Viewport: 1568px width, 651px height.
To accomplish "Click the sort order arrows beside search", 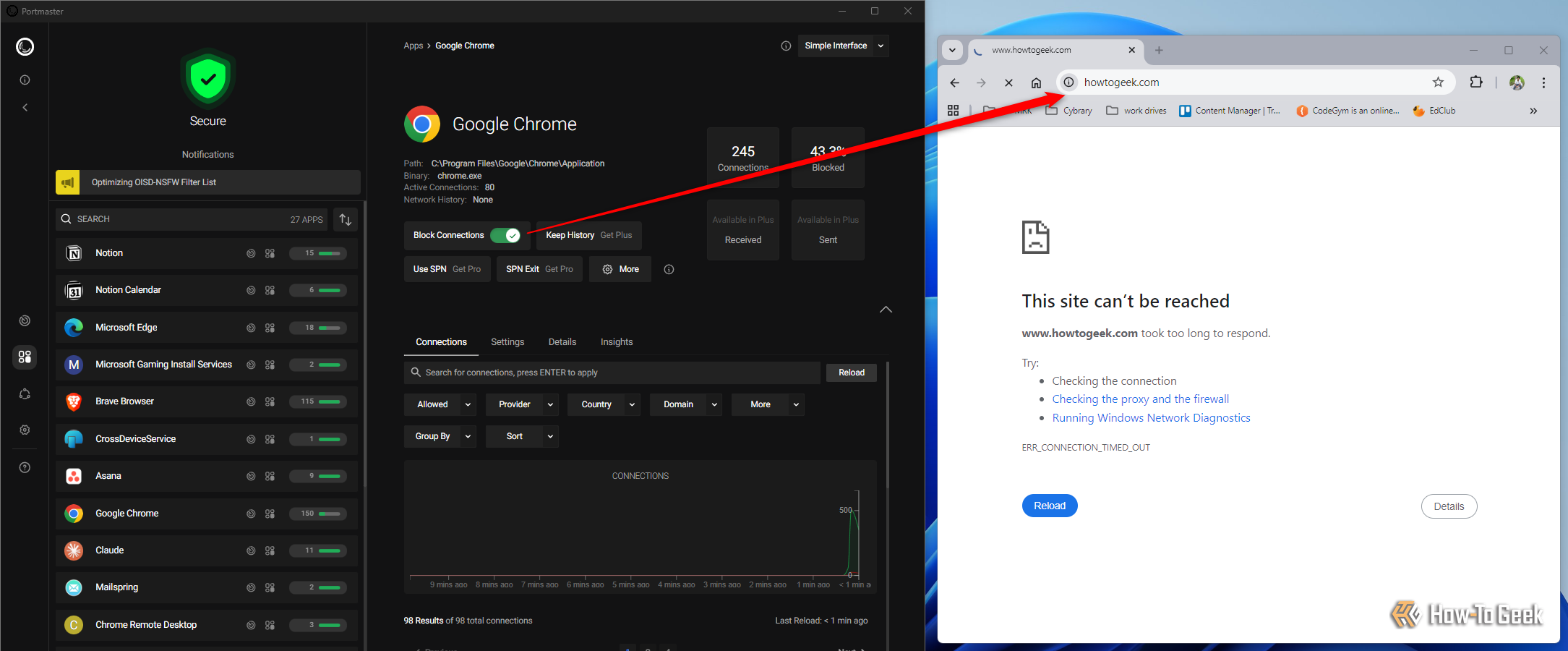I will tap(346, 219).
